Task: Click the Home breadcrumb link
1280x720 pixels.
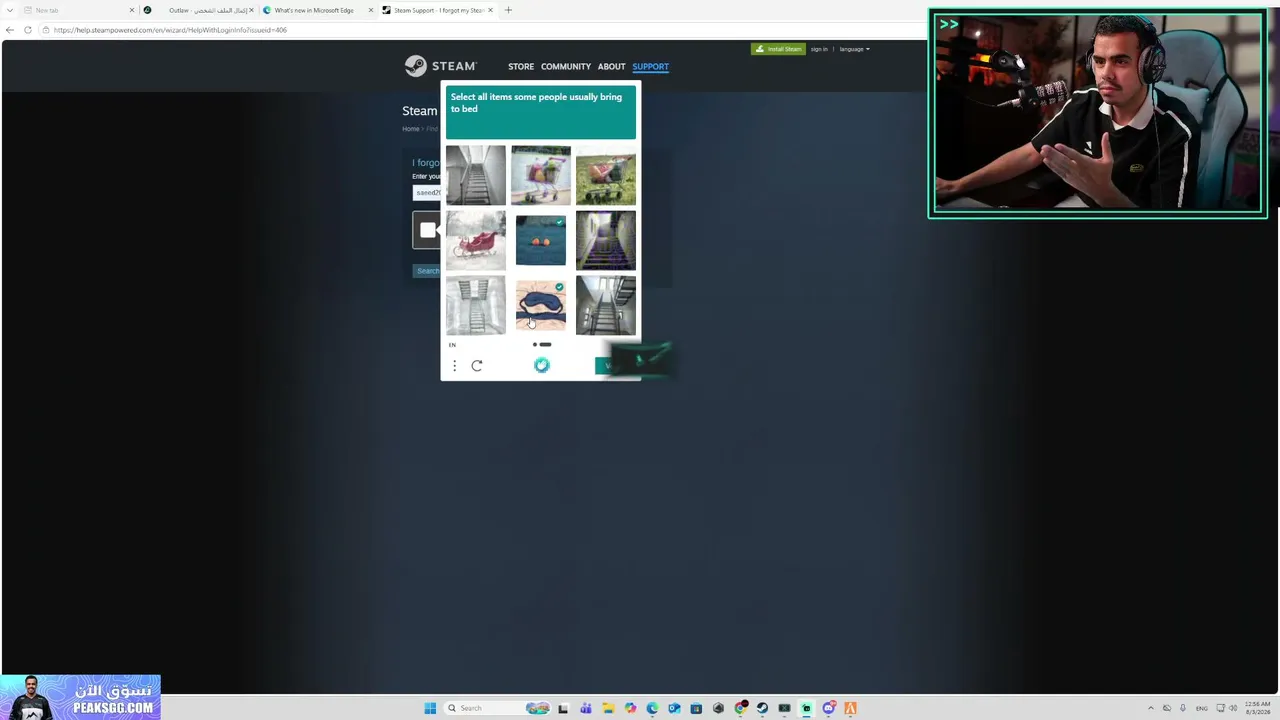Action: 411,129
